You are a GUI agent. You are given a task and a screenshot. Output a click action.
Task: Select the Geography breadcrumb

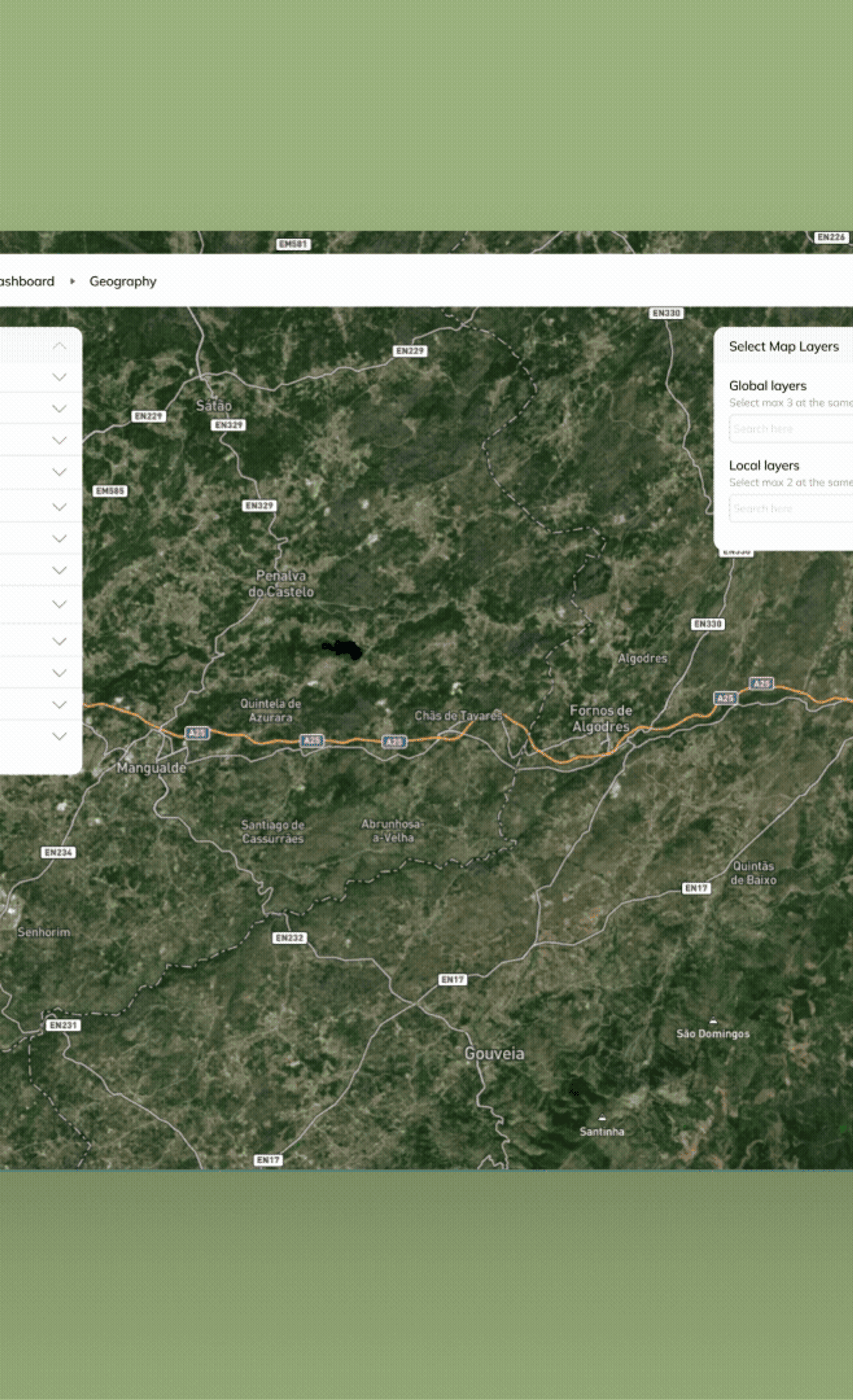[x=123, y=281]
